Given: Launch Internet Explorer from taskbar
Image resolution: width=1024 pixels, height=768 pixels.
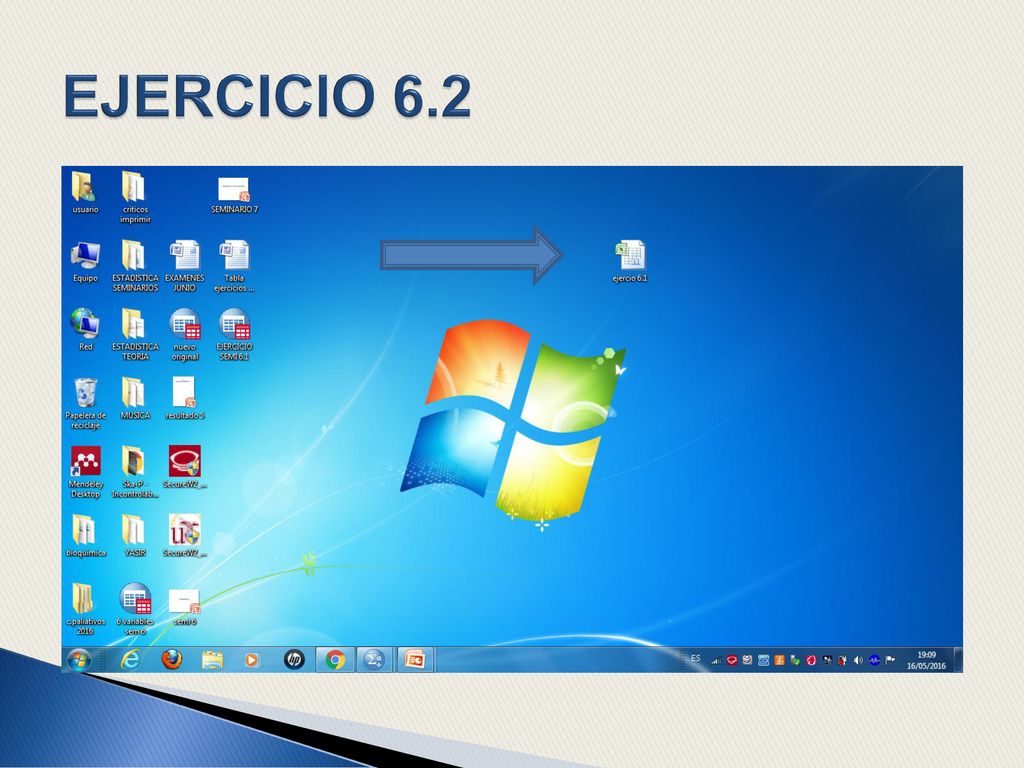Looking at the screenshot, I should click(130, 660).
